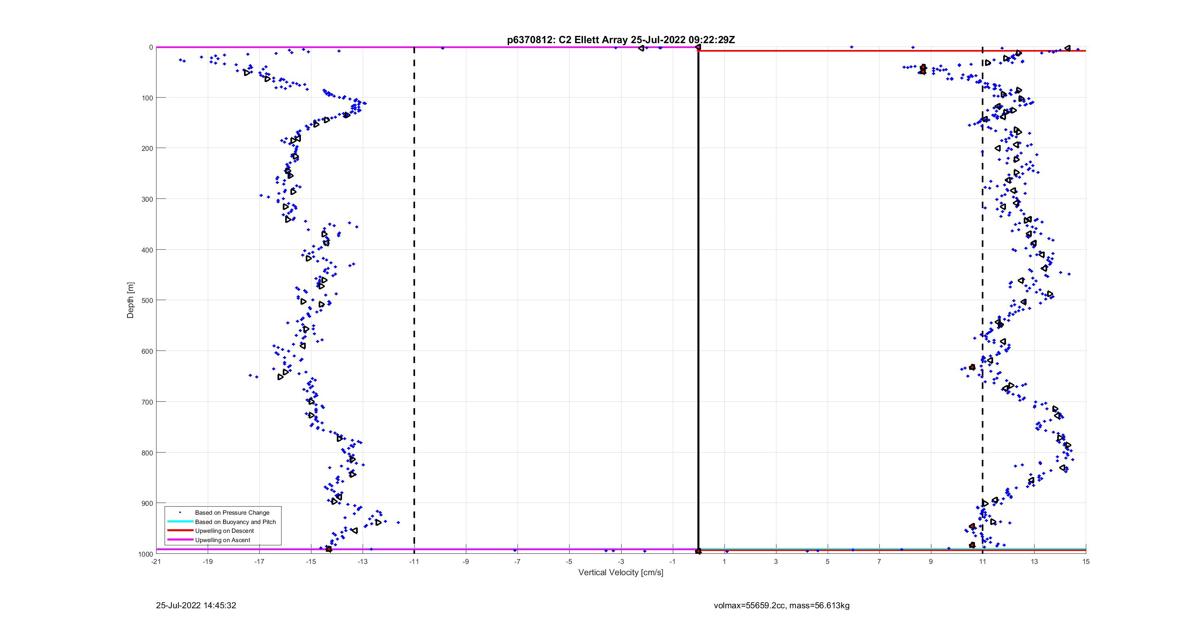
Task: Click x-axis tick label "-17"
Action: (x=259, y=562)
